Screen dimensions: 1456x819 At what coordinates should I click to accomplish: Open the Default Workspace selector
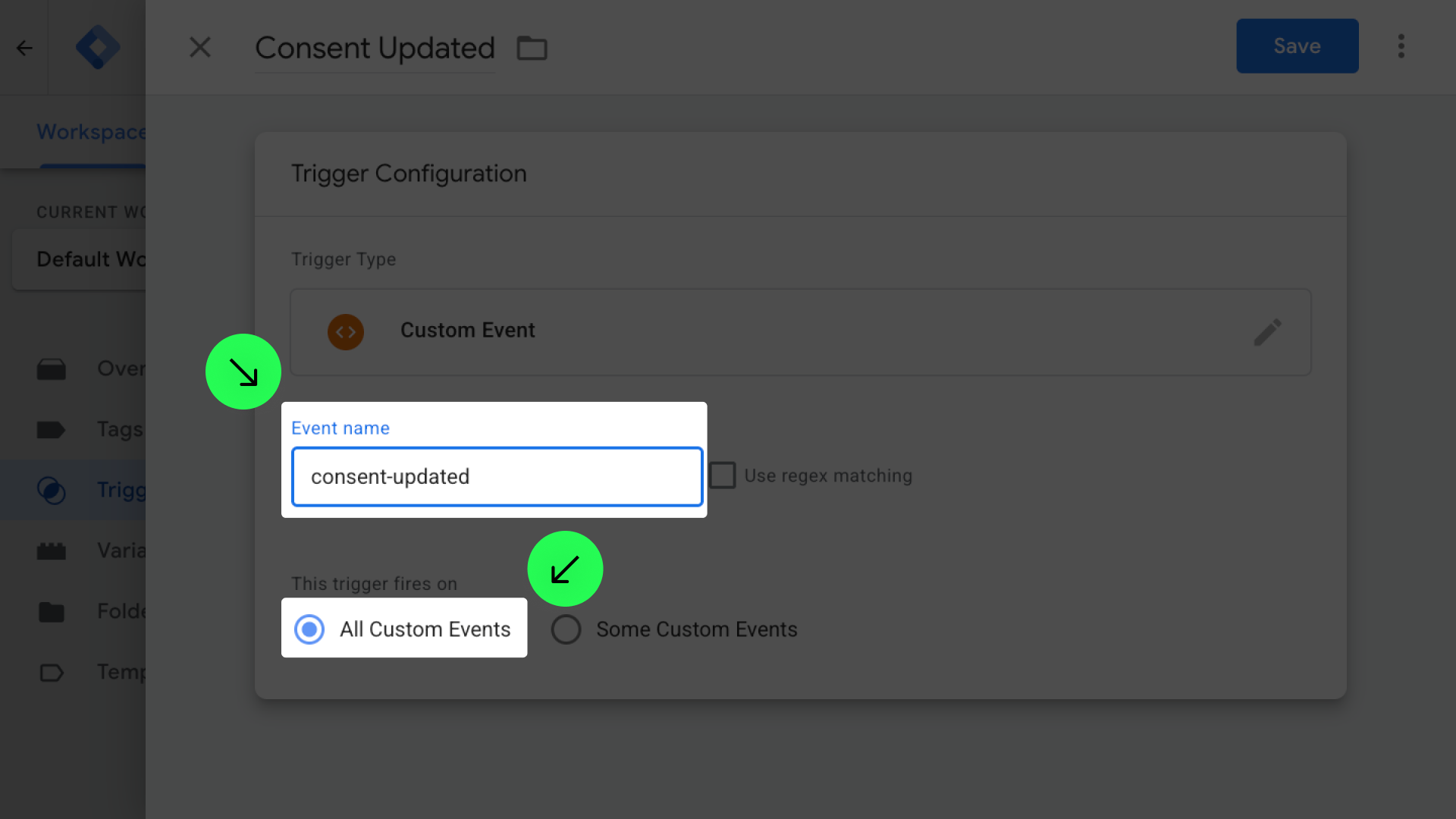[83, 259]
